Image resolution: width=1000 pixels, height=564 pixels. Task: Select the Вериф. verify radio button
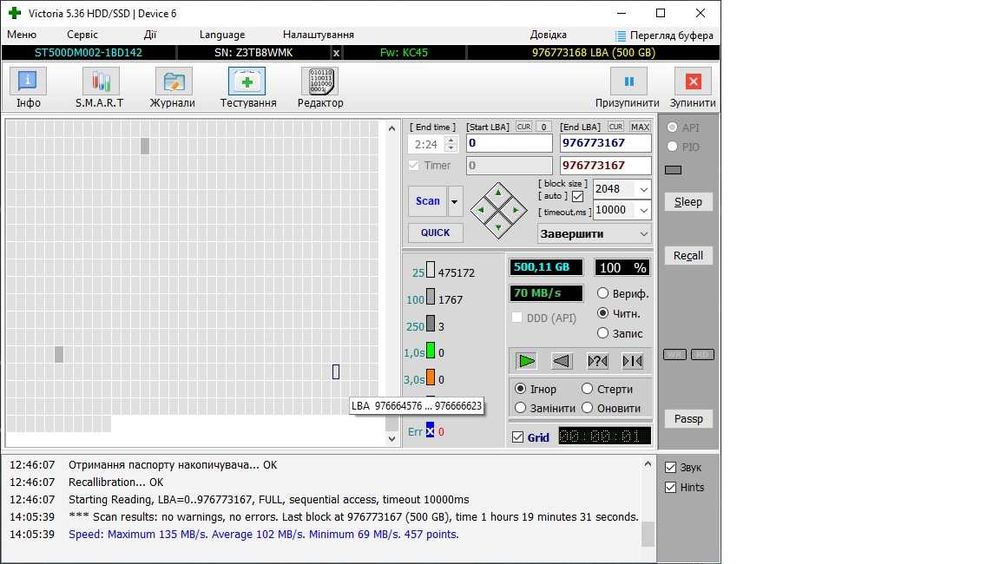click(603, 293)
